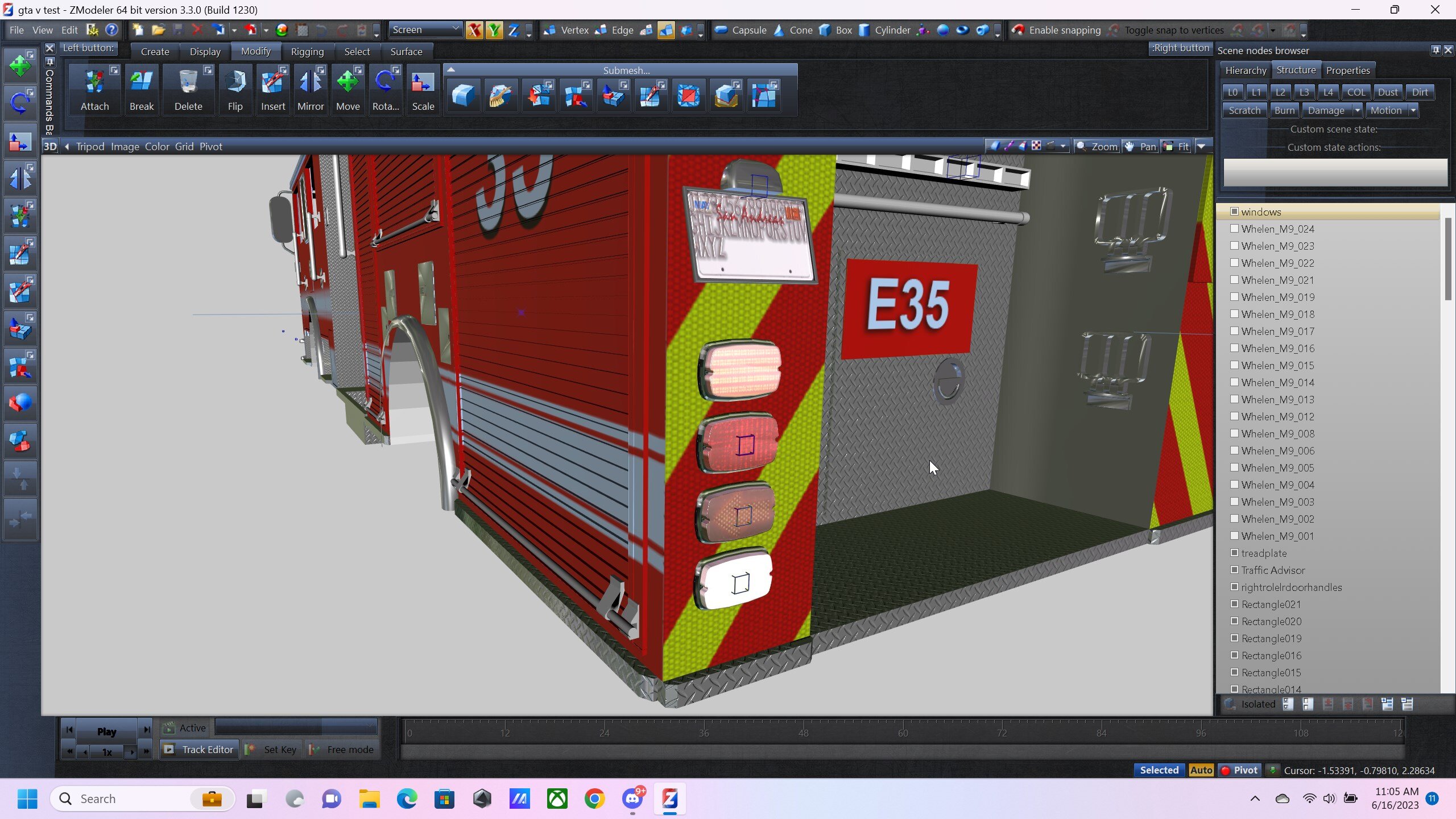Viewport: 1456px width, 819px height.
Task: Expand the Damage state dropdown arrow
Action: pyautogui.click(x=1358, y=110)
